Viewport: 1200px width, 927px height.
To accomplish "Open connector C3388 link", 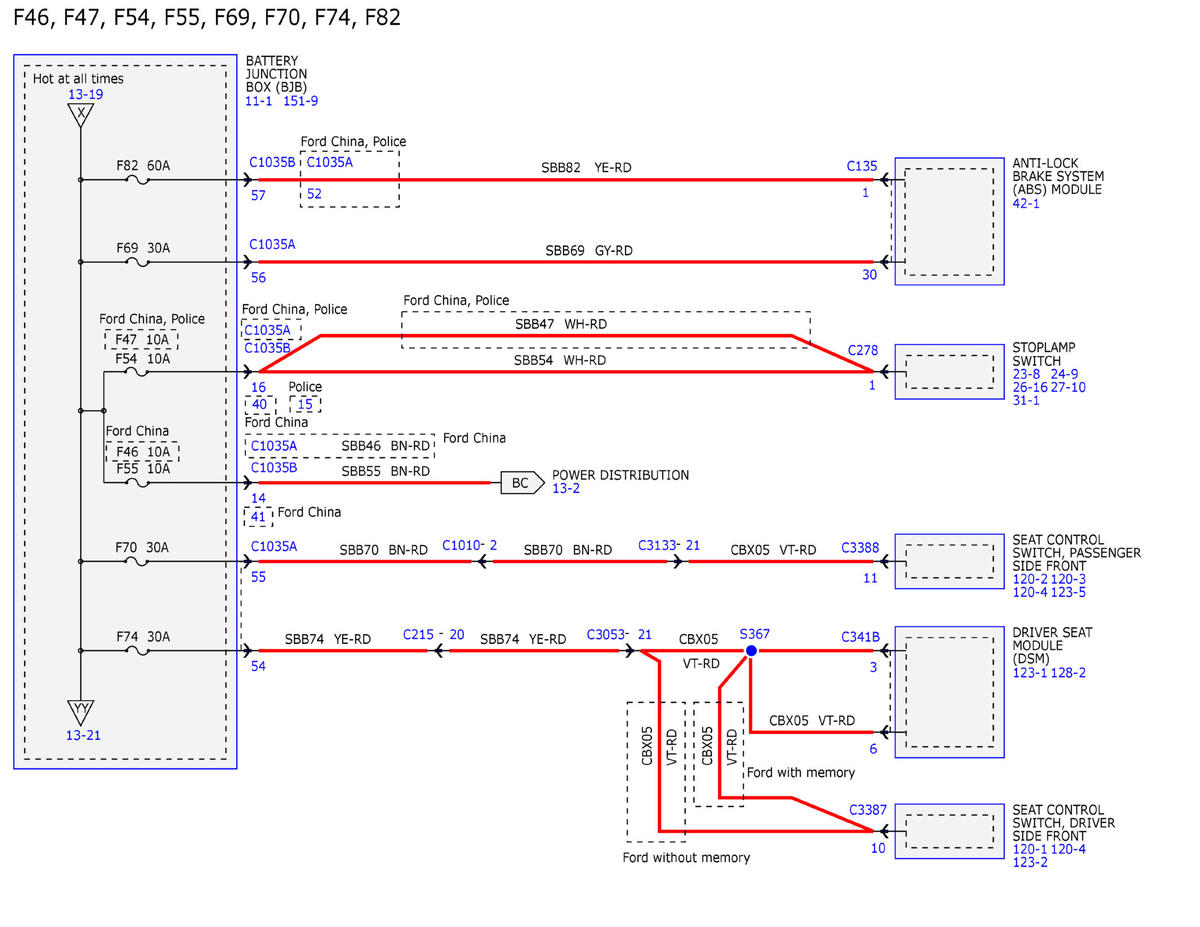I will tap(860, 547).
